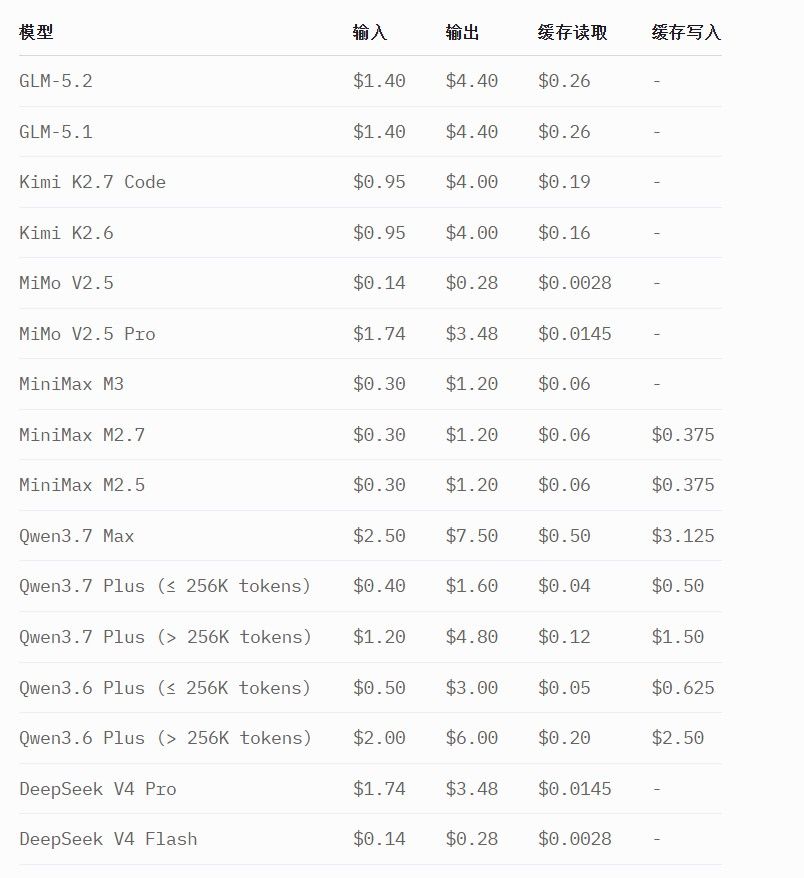Click the Qwen3.7 Max input price $2.50
Screen dimensions: 804x878
click(x=379, y=536)
